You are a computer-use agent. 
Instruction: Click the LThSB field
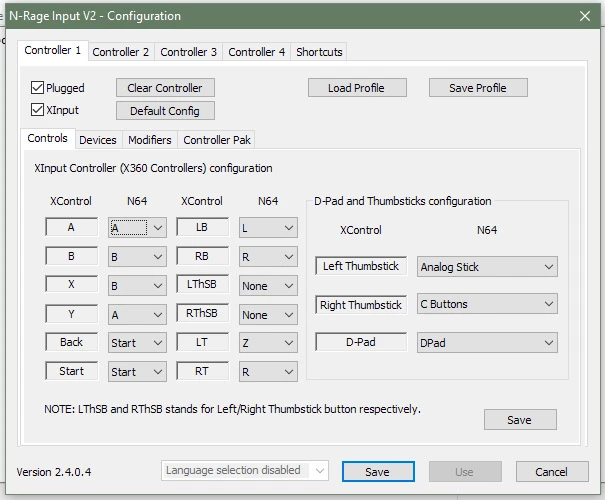pyautogui.click(x=202, y=284)
